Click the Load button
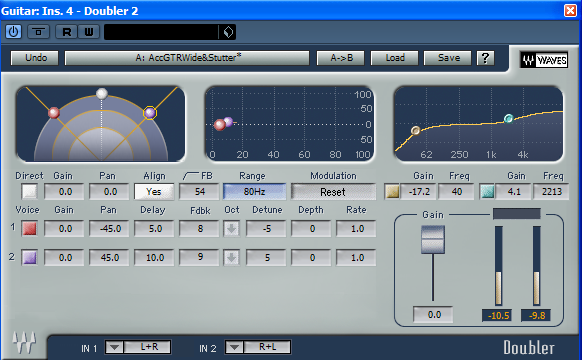The image size is (582, 360). click(x=394, y=58)
